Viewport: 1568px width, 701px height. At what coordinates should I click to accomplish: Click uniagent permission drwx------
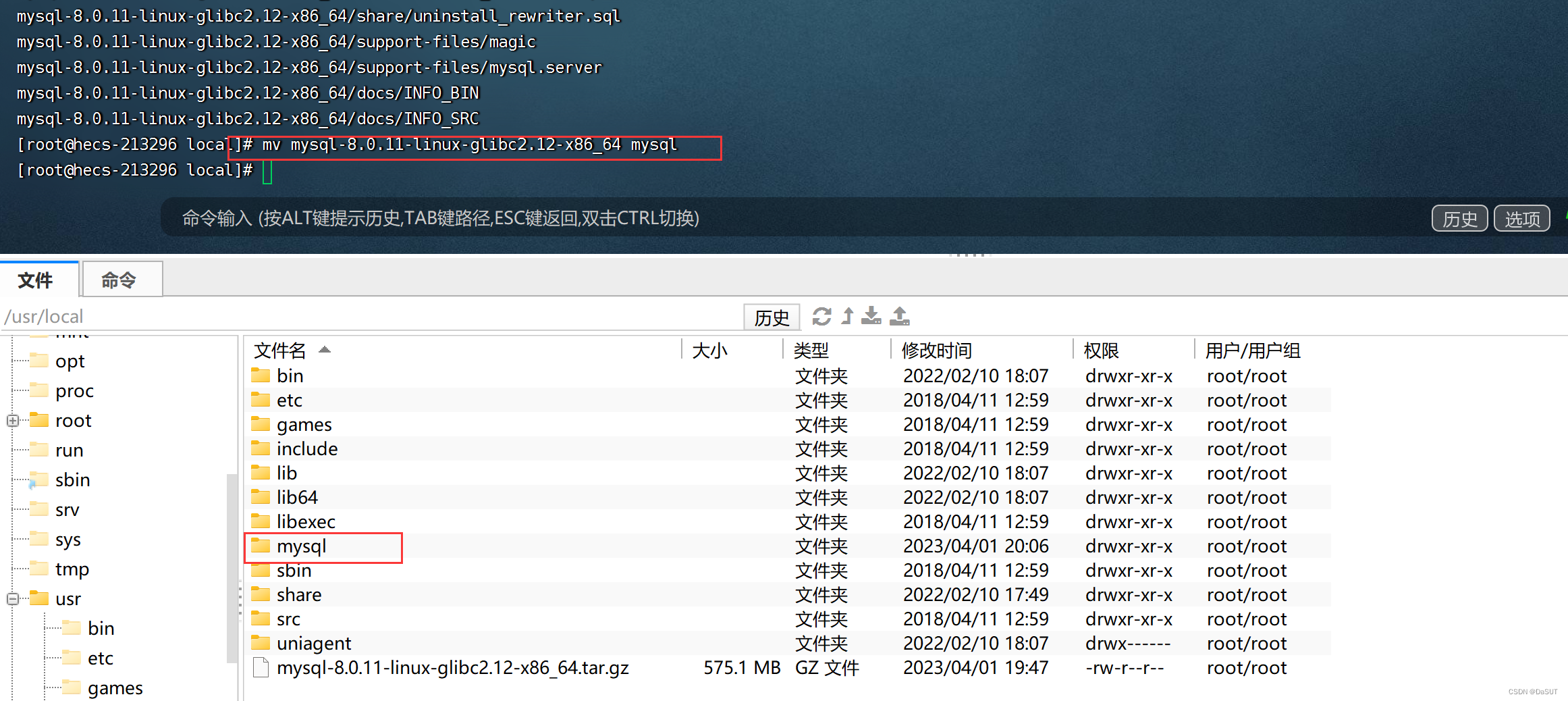pos(1127,643)
